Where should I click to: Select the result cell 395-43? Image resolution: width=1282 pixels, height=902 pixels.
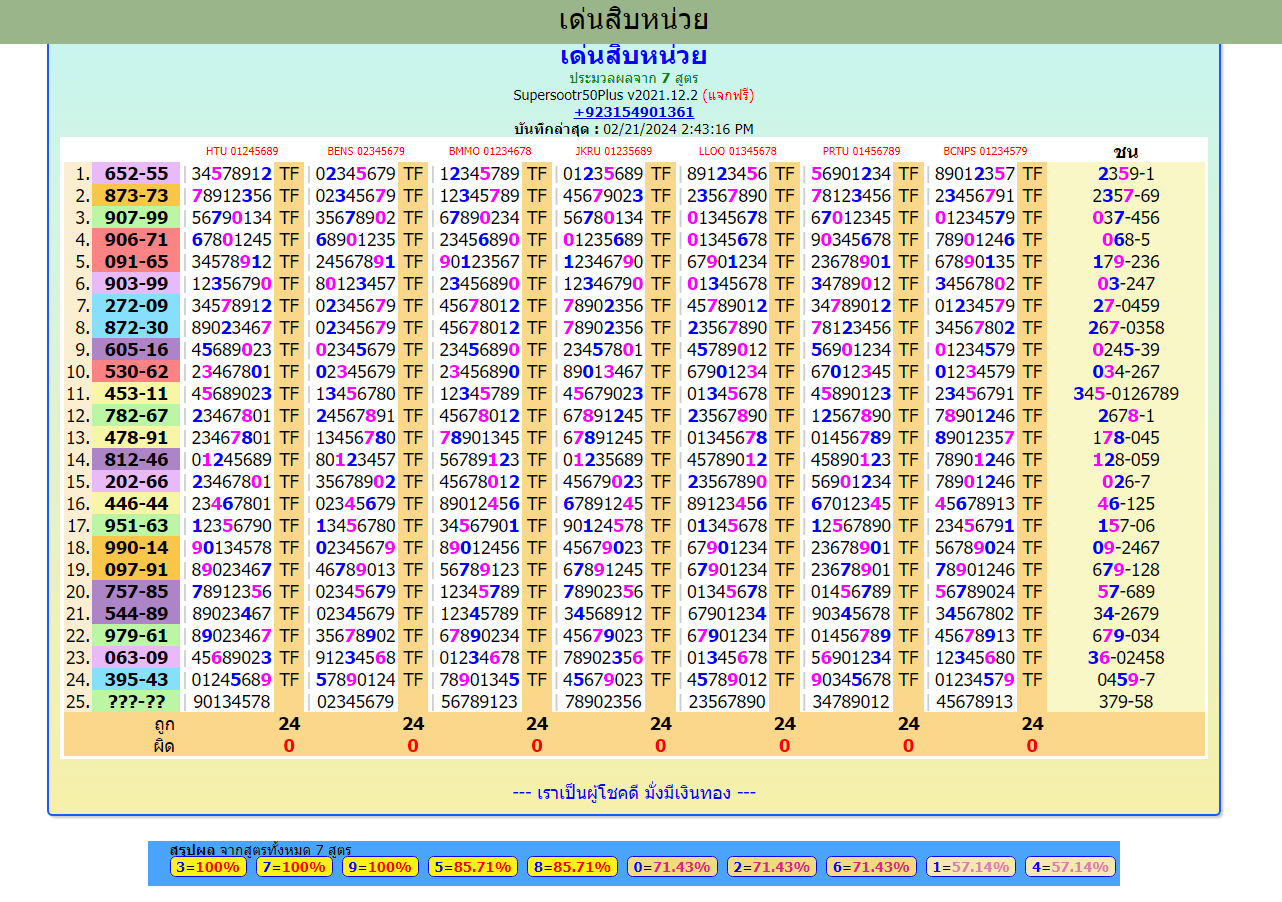click(136, 679)
